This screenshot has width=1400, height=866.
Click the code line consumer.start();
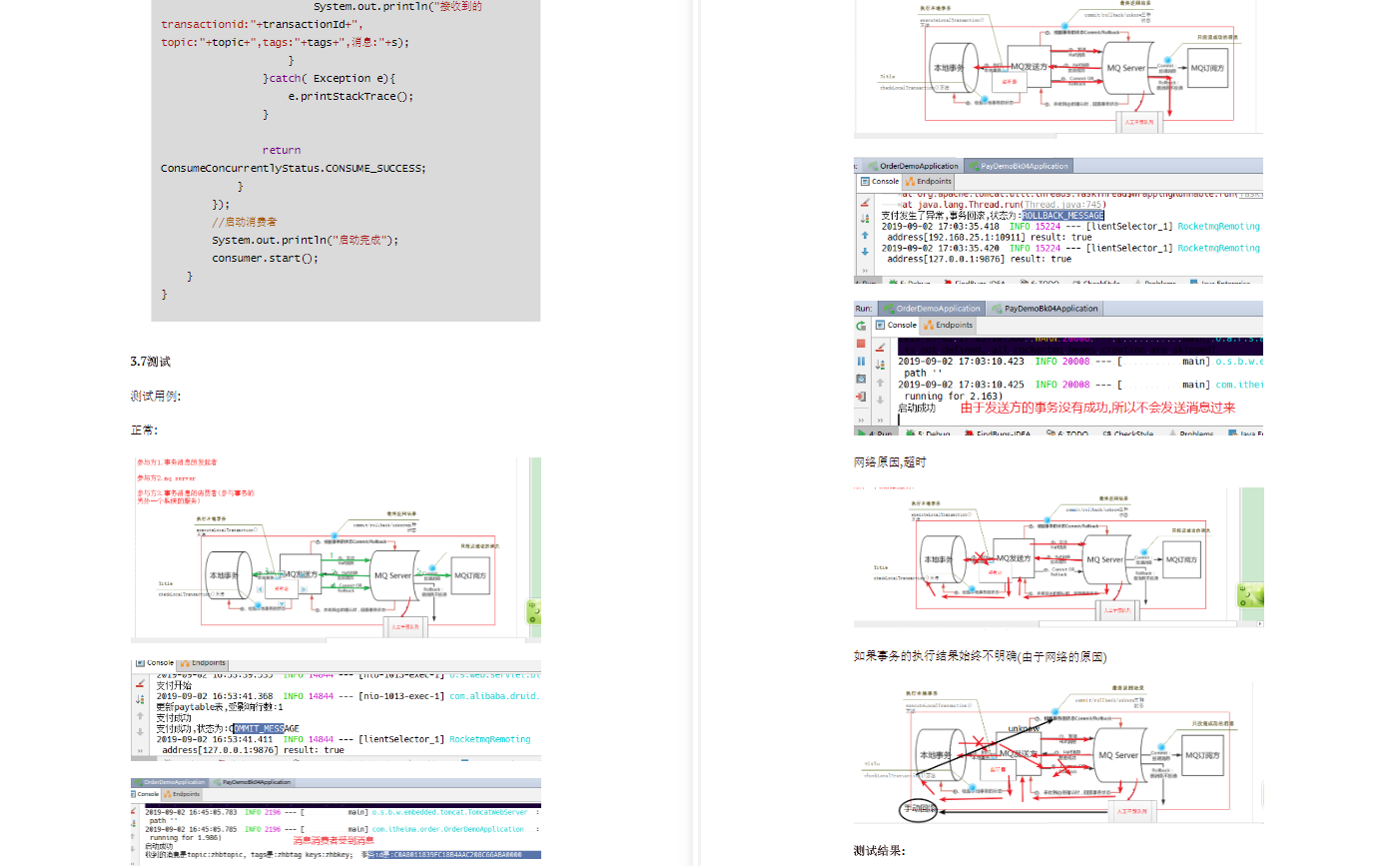tap(265, 258)
